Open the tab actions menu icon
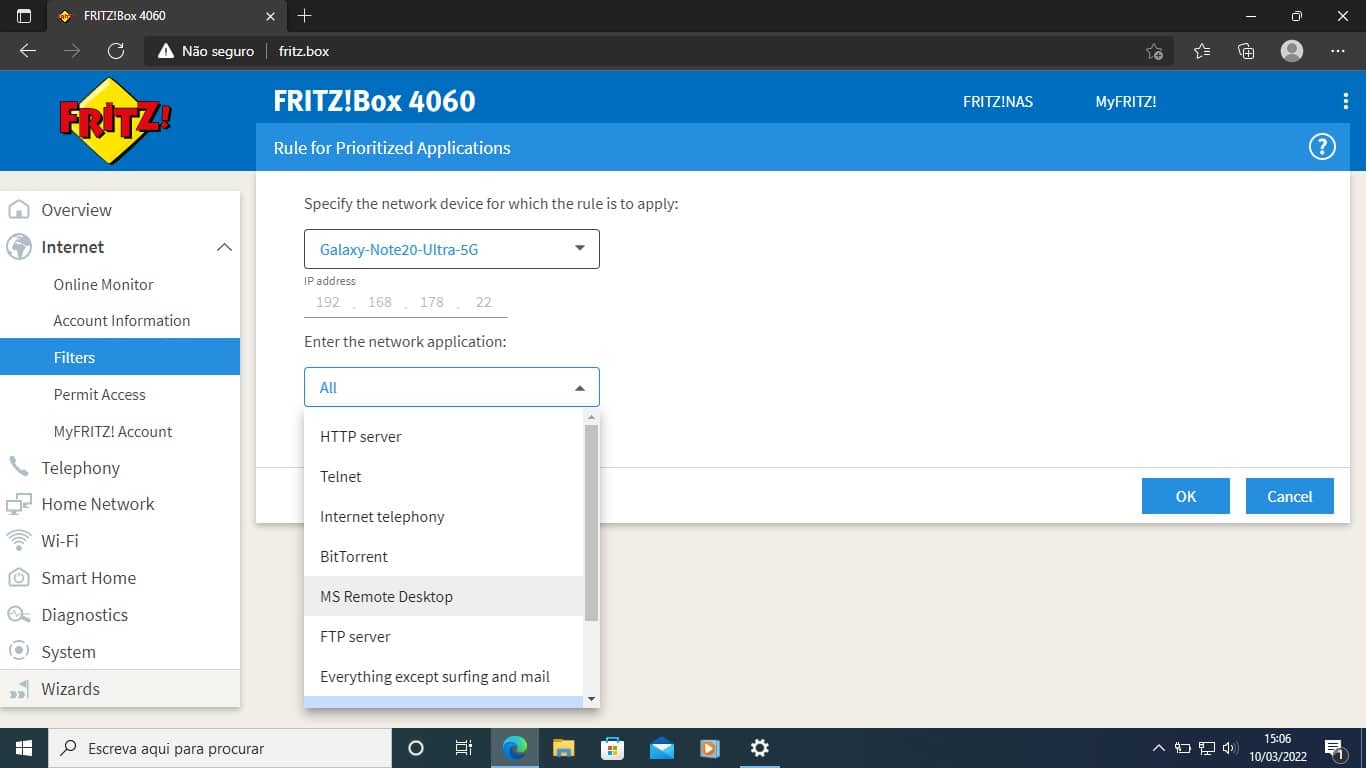1366x768 pixels. 24,16
